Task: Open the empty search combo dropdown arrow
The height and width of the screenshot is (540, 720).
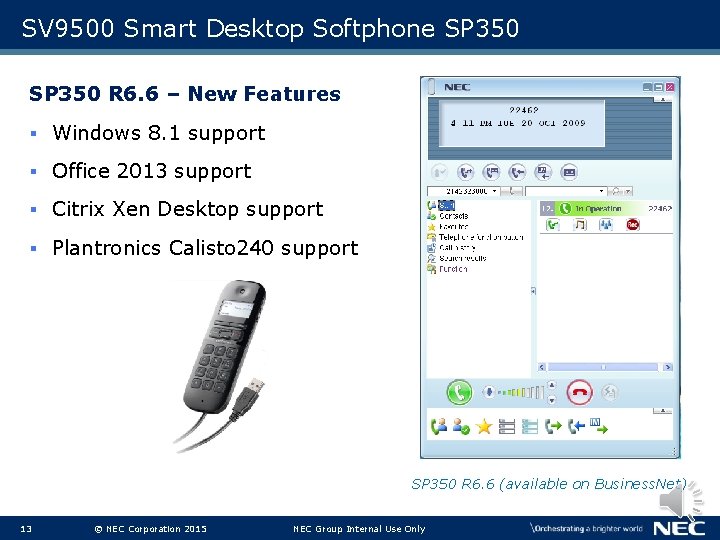Action: (601, 191)
